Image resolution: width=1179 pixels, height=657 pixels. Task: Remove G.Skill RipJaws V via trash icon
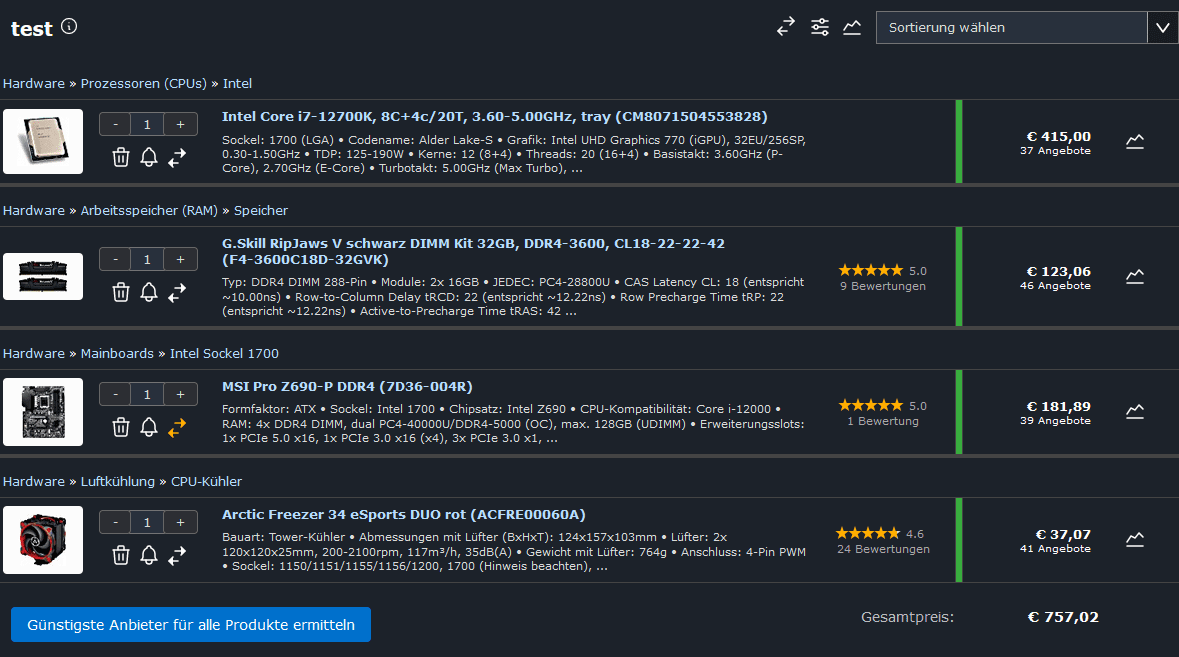[120, 292]
